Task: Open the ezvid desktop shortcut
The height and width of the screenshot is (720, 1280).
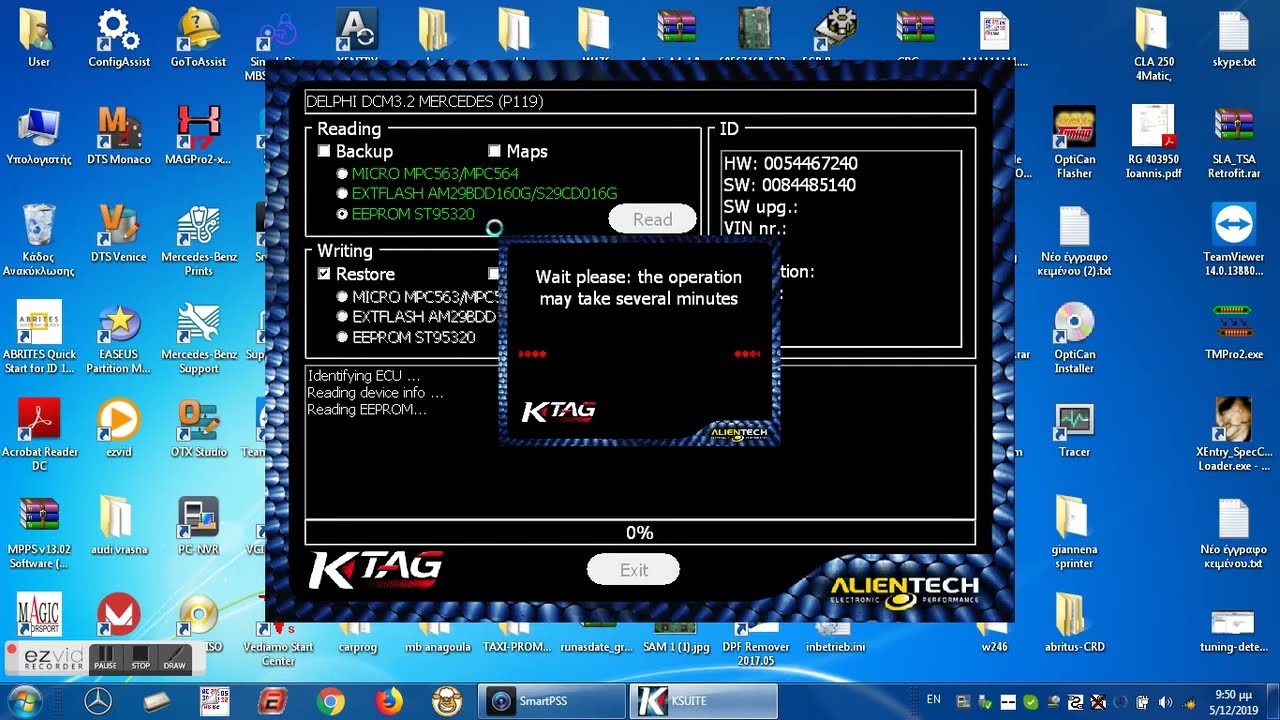Action: pos(119,428)
